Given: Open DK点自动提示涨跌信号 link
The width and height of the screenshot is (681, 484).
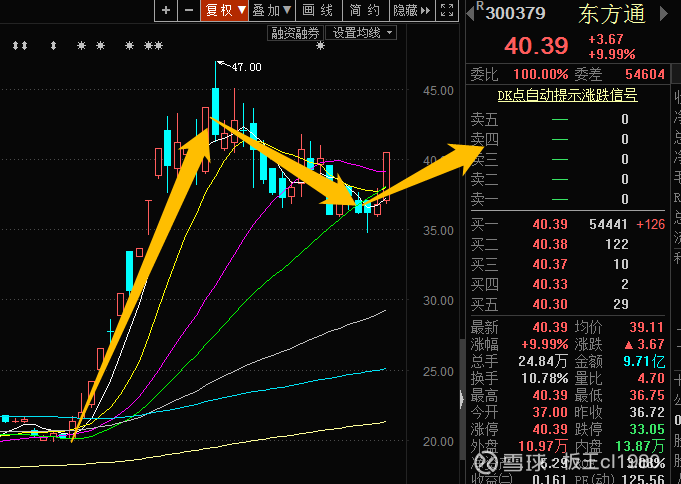Looking at the screenshot, I should tap(567, 95).
